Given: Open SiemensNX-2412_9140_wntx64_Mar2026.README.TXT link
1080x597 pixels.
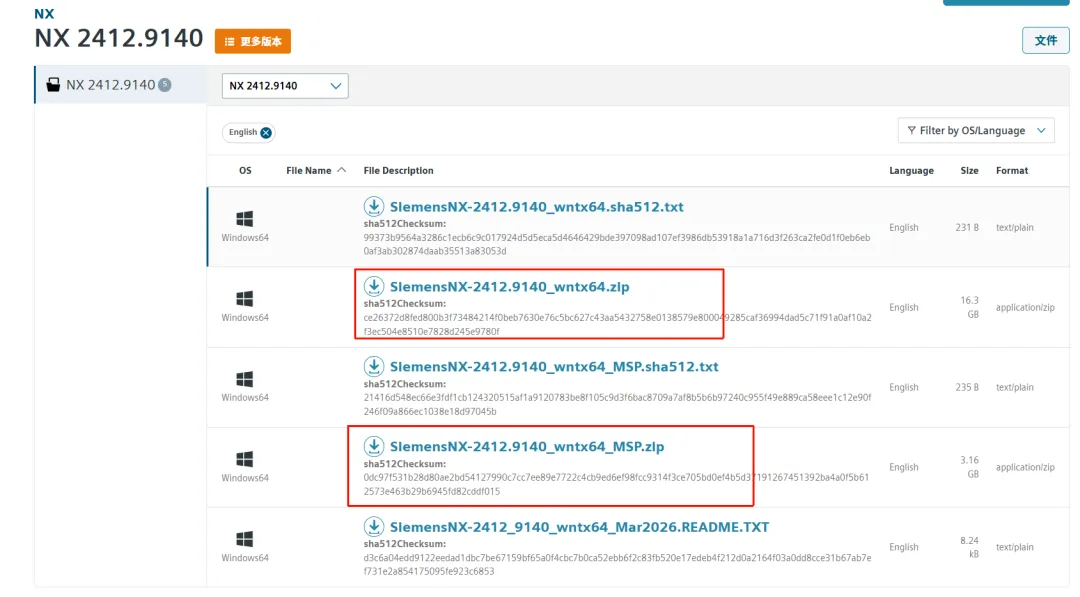Looking at the screenshot, I should click(579, 527).
